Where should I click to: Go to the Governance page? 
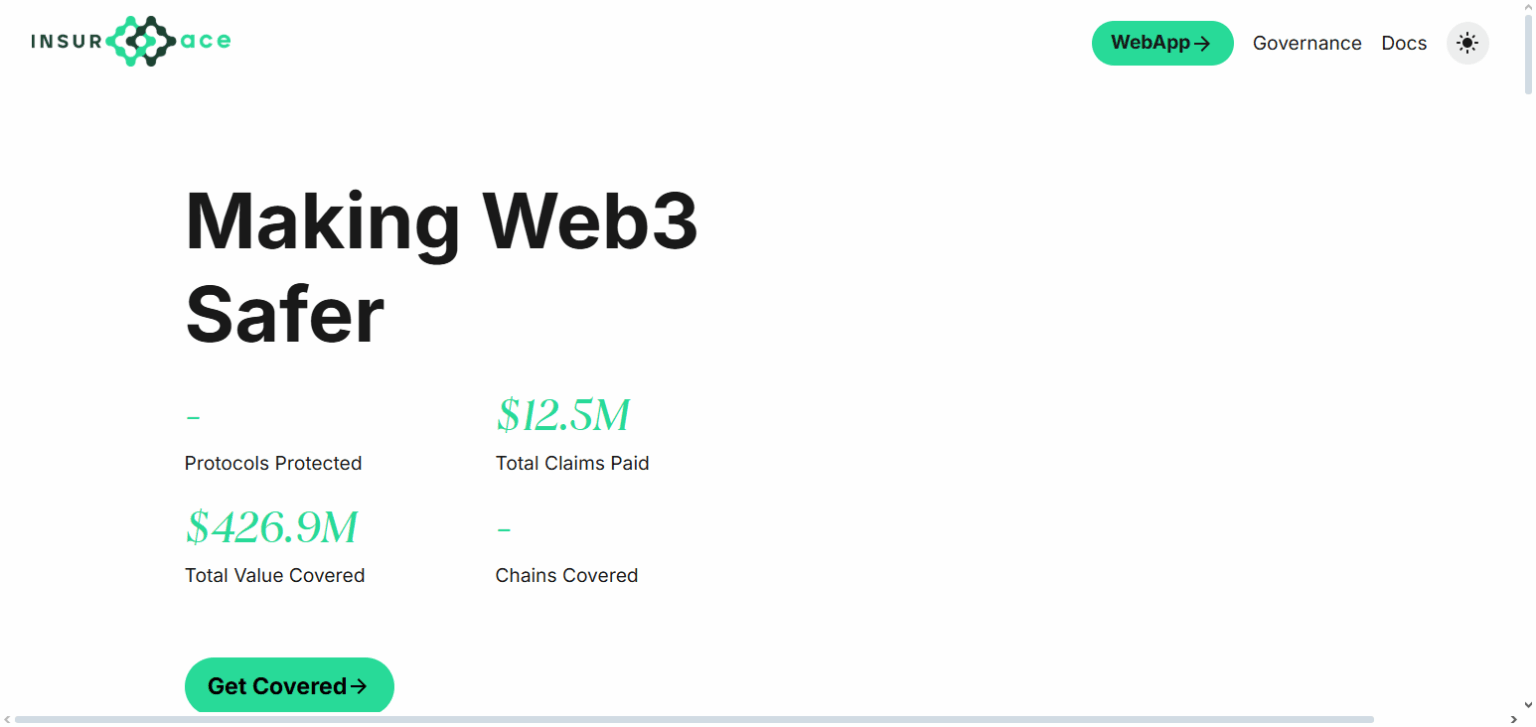(1306, 43)
